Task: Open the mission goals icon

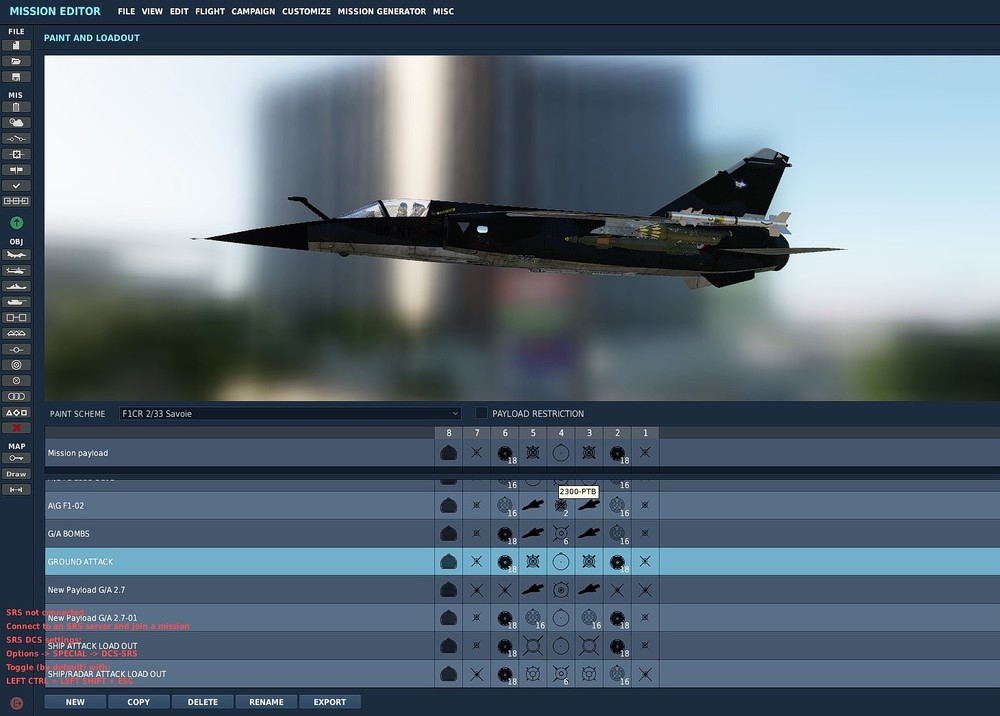Action: [17, 154]
